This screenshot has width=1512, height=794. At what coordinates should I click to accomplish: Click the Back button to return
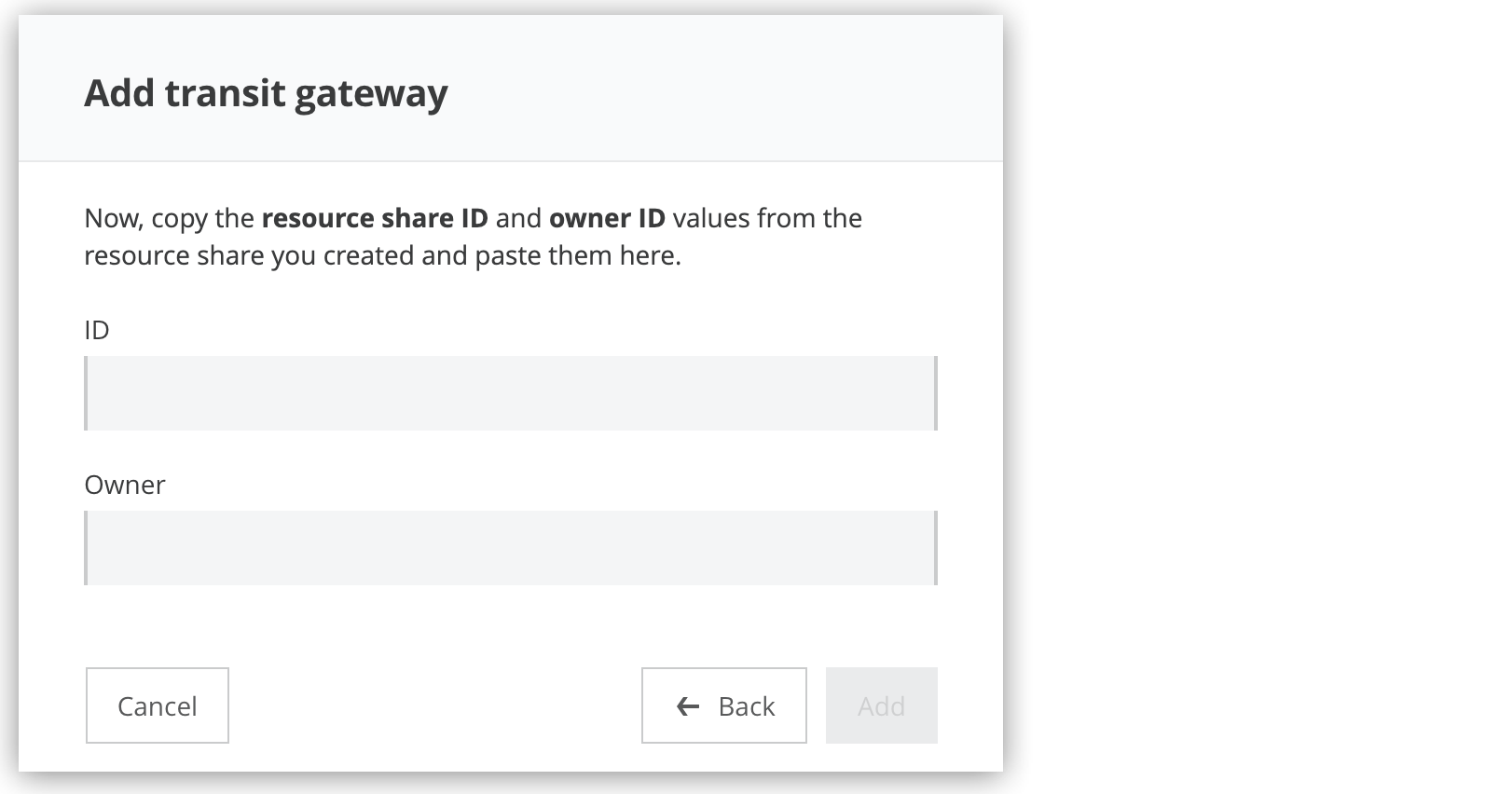pos(723,706)
